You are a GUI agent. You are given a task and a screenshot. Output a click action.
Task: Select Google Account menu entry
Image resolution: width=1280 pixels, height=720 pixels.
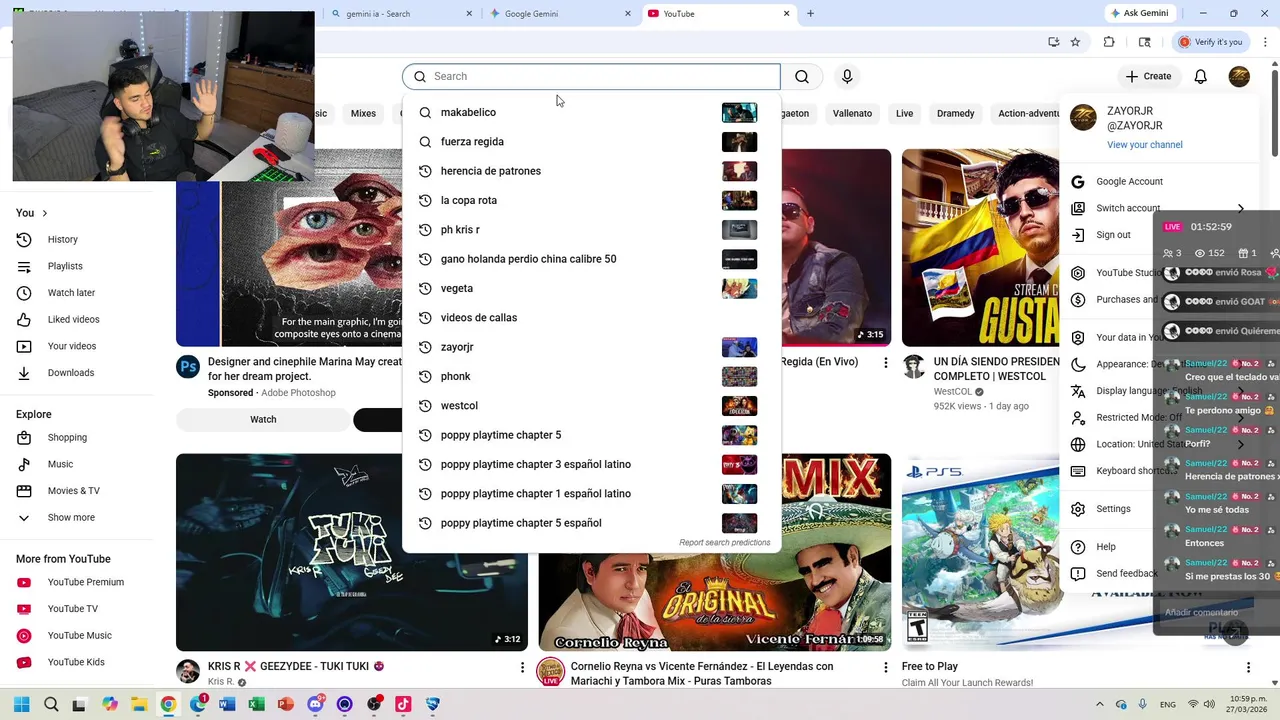[1160, 182]
